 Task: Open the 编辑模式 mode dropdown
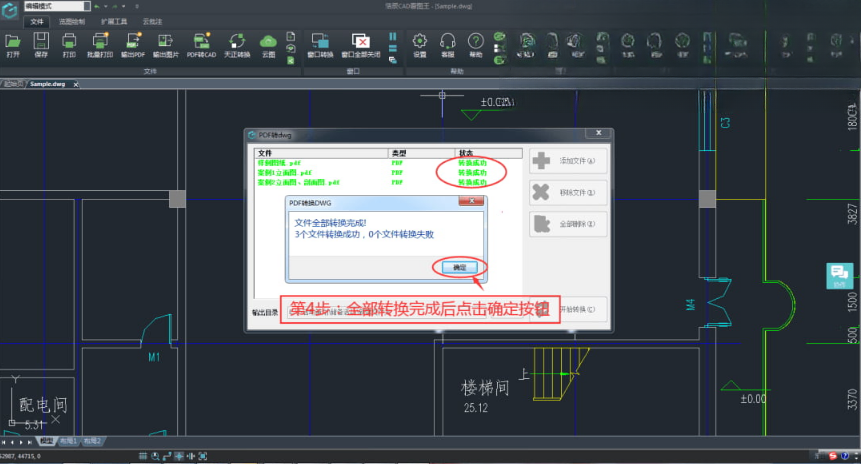[57, 6]
